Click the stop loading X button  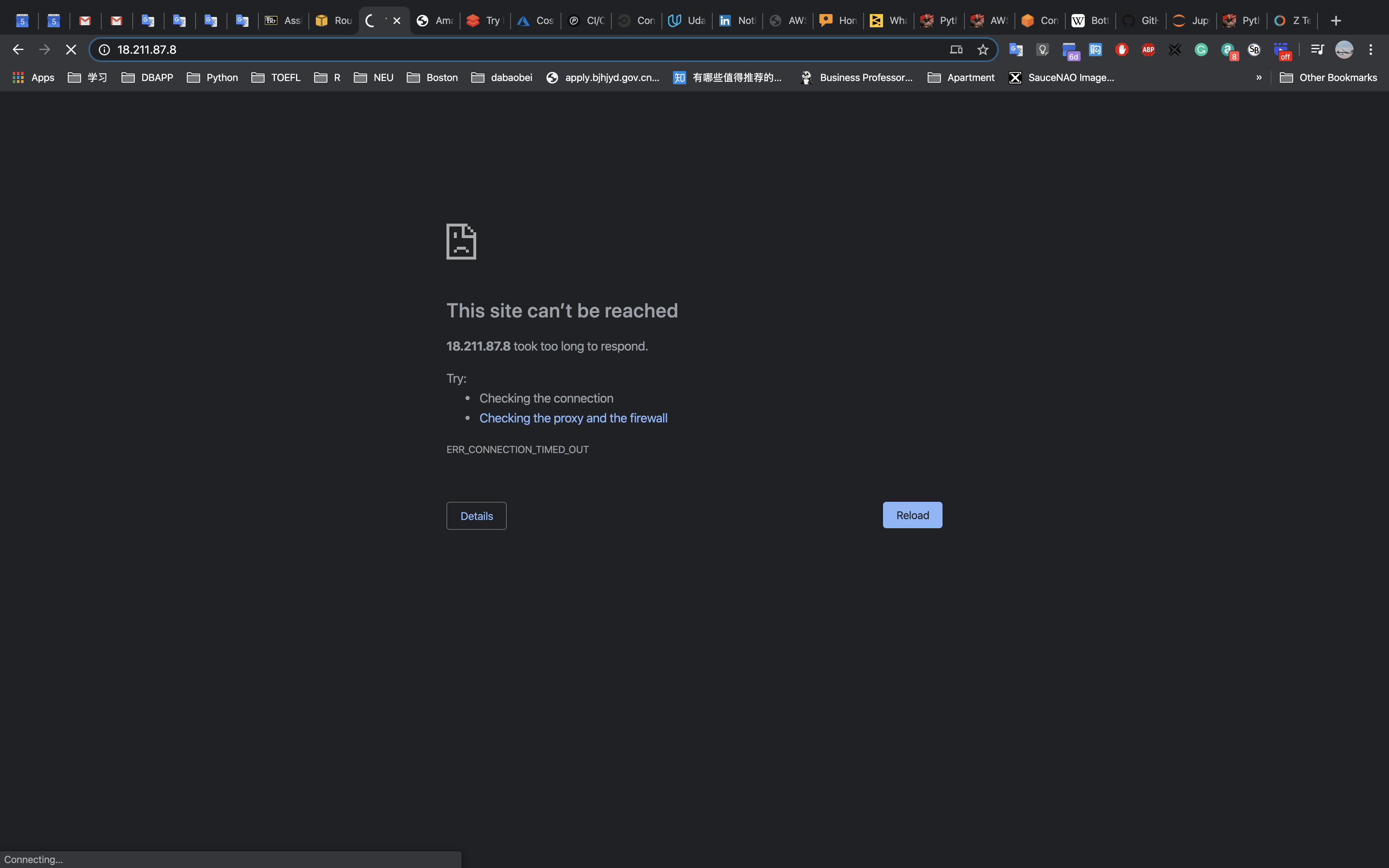click(x=71, y=50)
